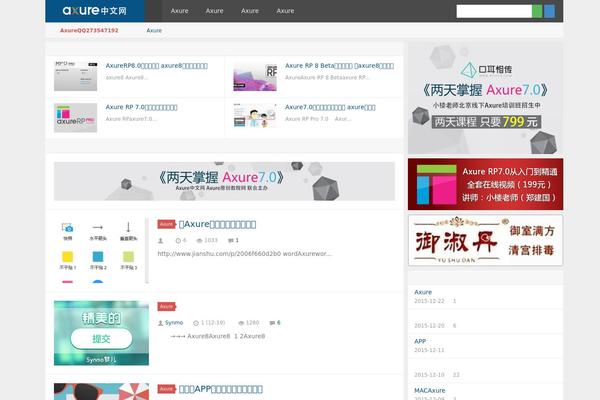Open the Axure RP 8 Beta article title
Viewport: 600px width, 400px height.
click(339, 65)
